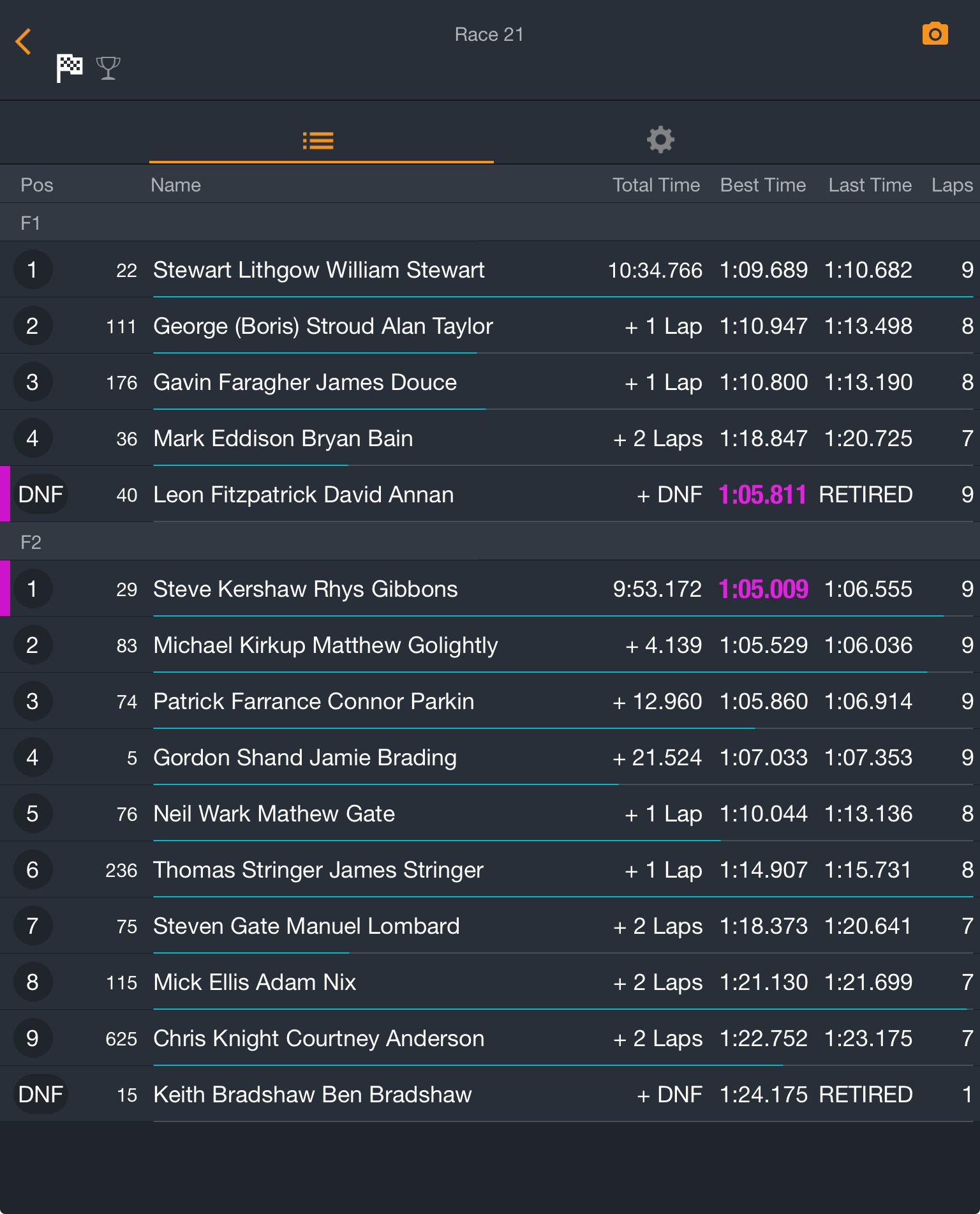The image size is (980, 1214).
Task: Click kart number 176
Action: pyautogui.click(x=121, y=382)
